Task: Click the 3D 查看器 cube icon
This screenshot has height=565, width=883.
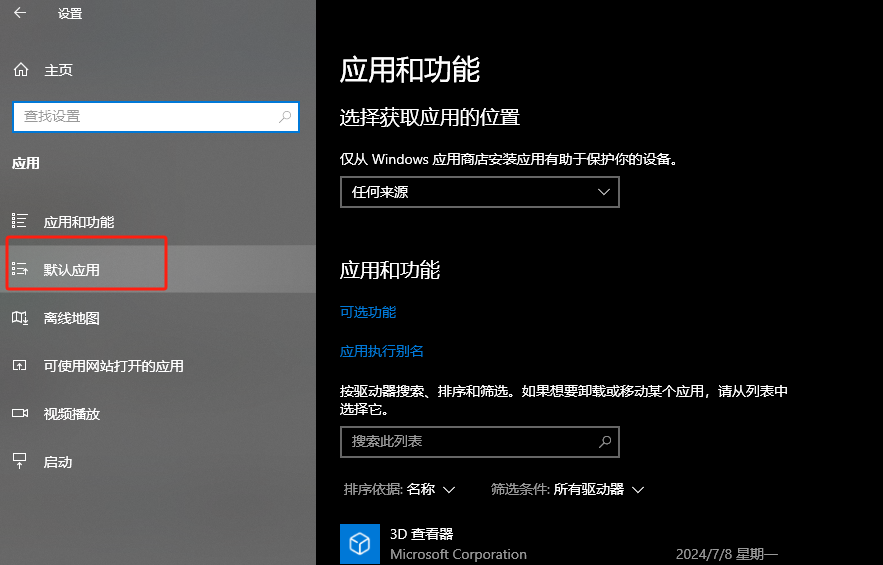Action: (360, 543)
